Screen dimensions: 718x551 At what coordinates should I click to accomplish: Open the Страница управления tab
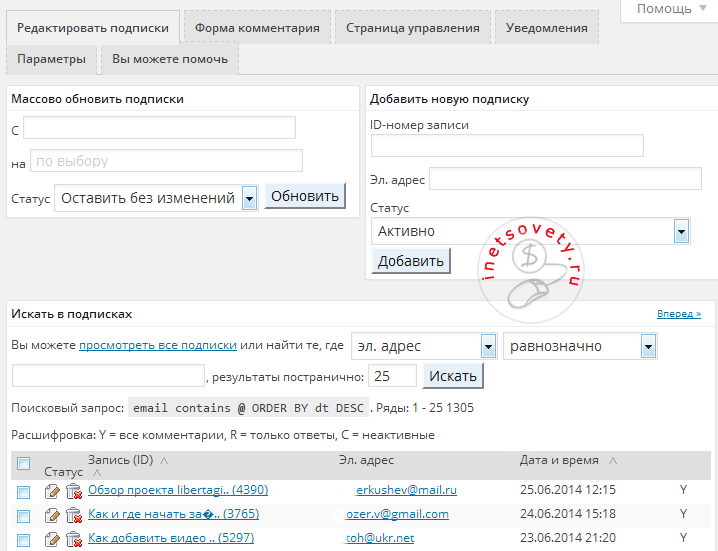[x=413, y=28]
